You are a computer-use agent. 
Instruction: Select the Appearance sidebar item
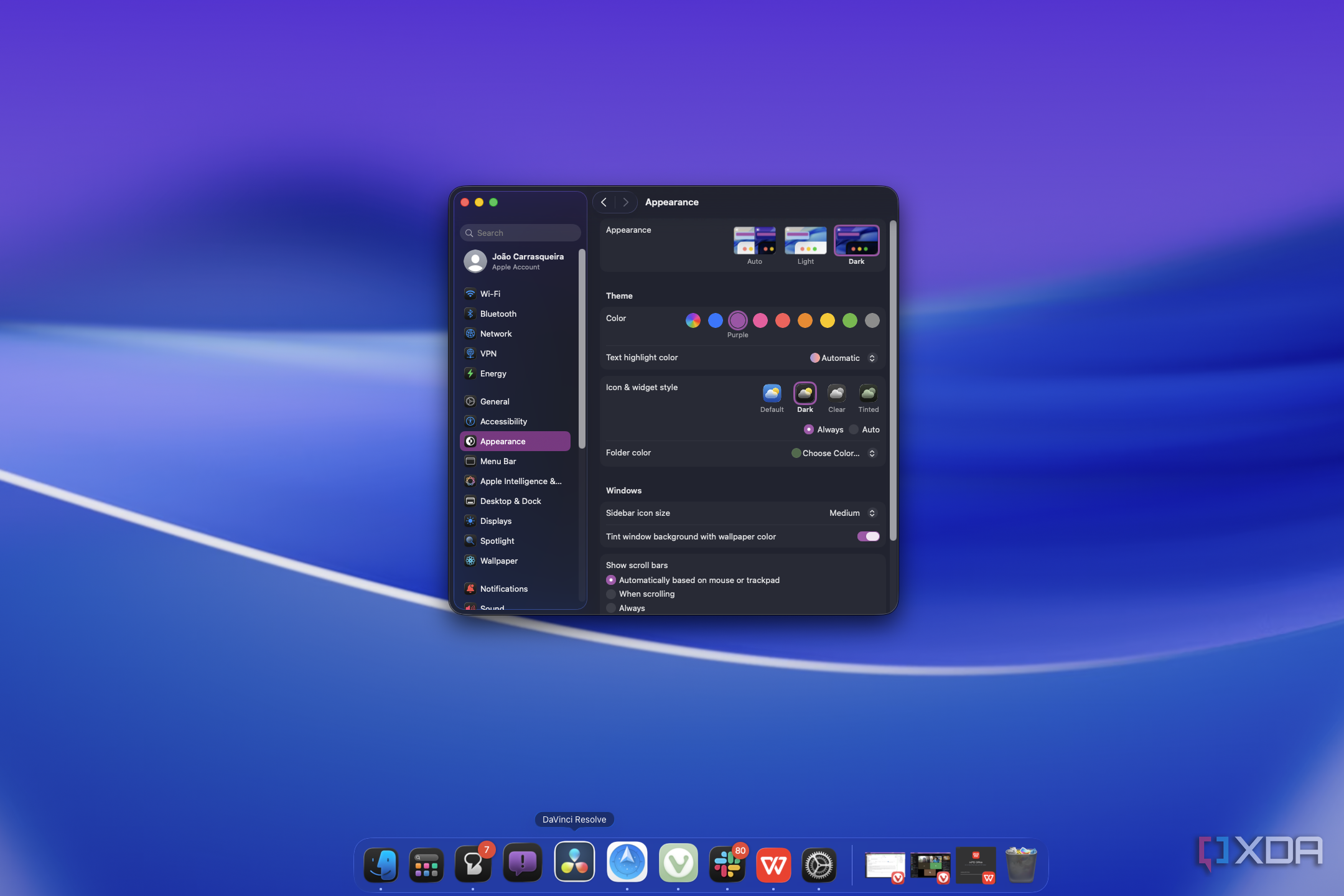[x=515, y=441]
